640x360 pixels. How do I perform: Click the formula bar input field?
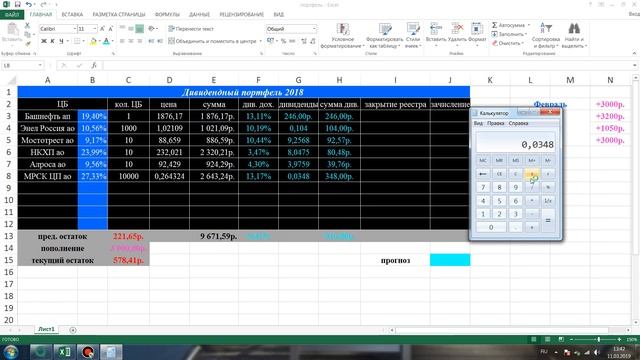click(x=367, y=65)
